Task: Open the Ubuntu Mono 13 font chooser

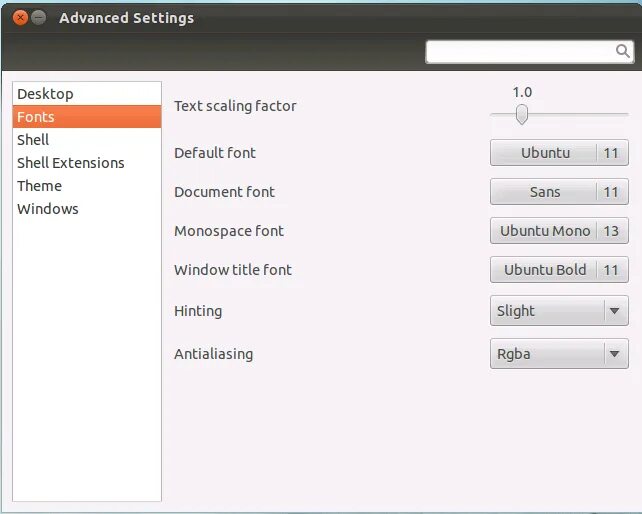Action: click(559, 231)
